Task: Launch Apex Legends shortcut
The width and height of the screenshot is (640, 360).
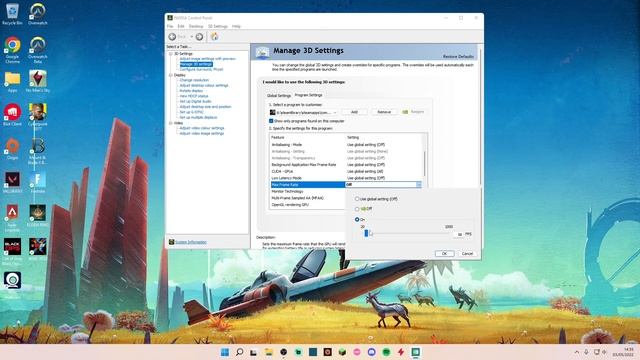Action: tap(12, 218)
